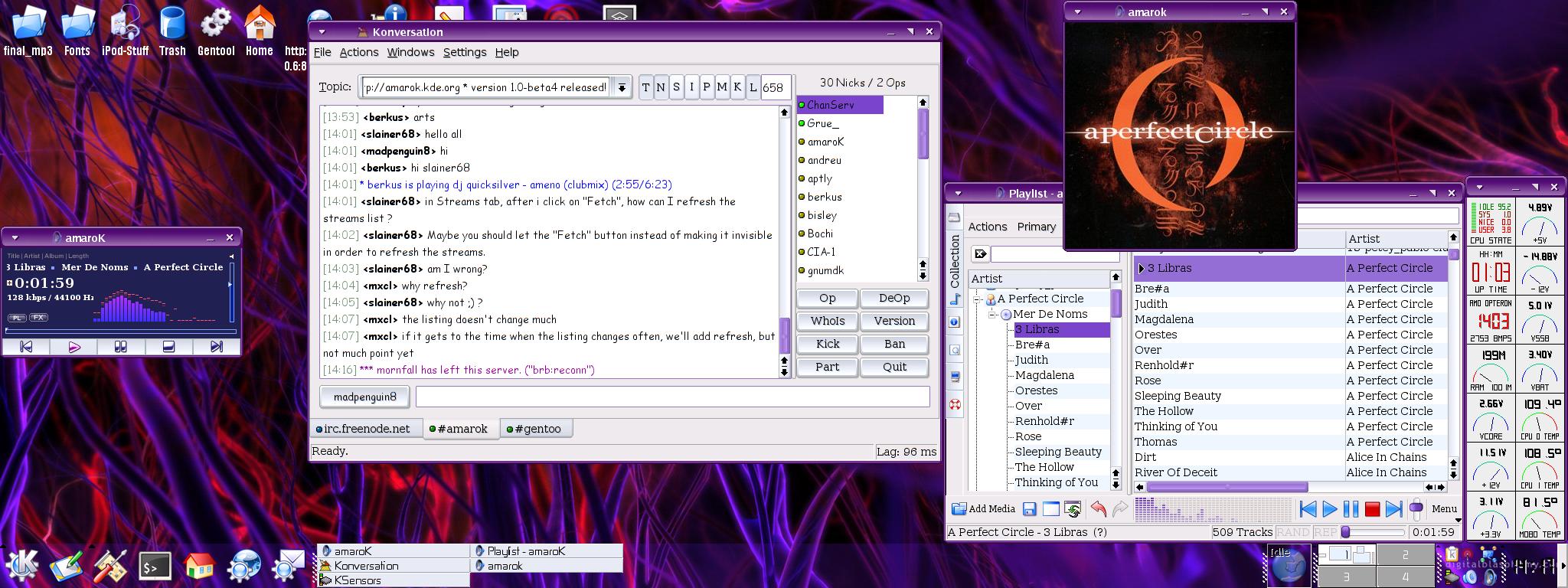Open the Trash desktop icon
This screenshot has width=1568, height=588.
pyautogui.click(x=172, y=31)
